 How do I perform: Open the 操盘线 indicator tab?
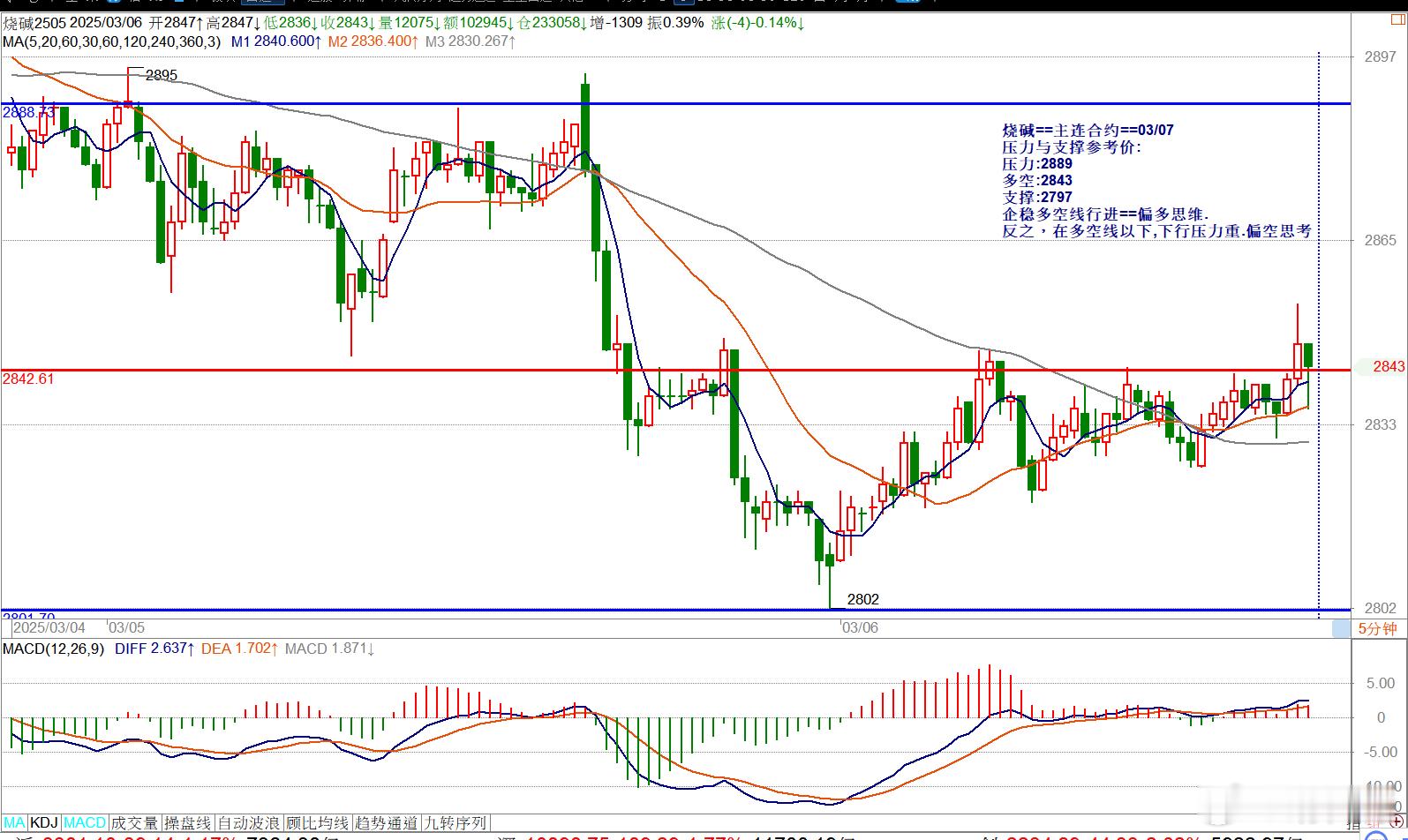(188, 822)
